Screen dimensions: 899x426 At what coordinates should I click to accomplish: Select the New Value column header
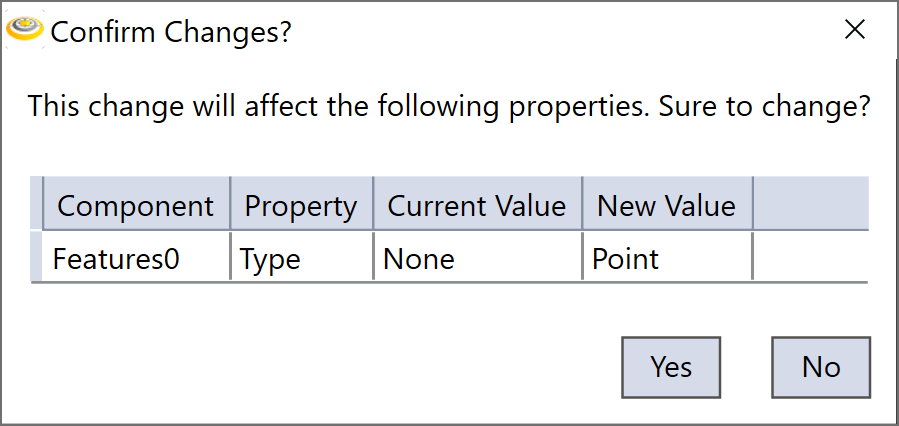pos(667,205)
